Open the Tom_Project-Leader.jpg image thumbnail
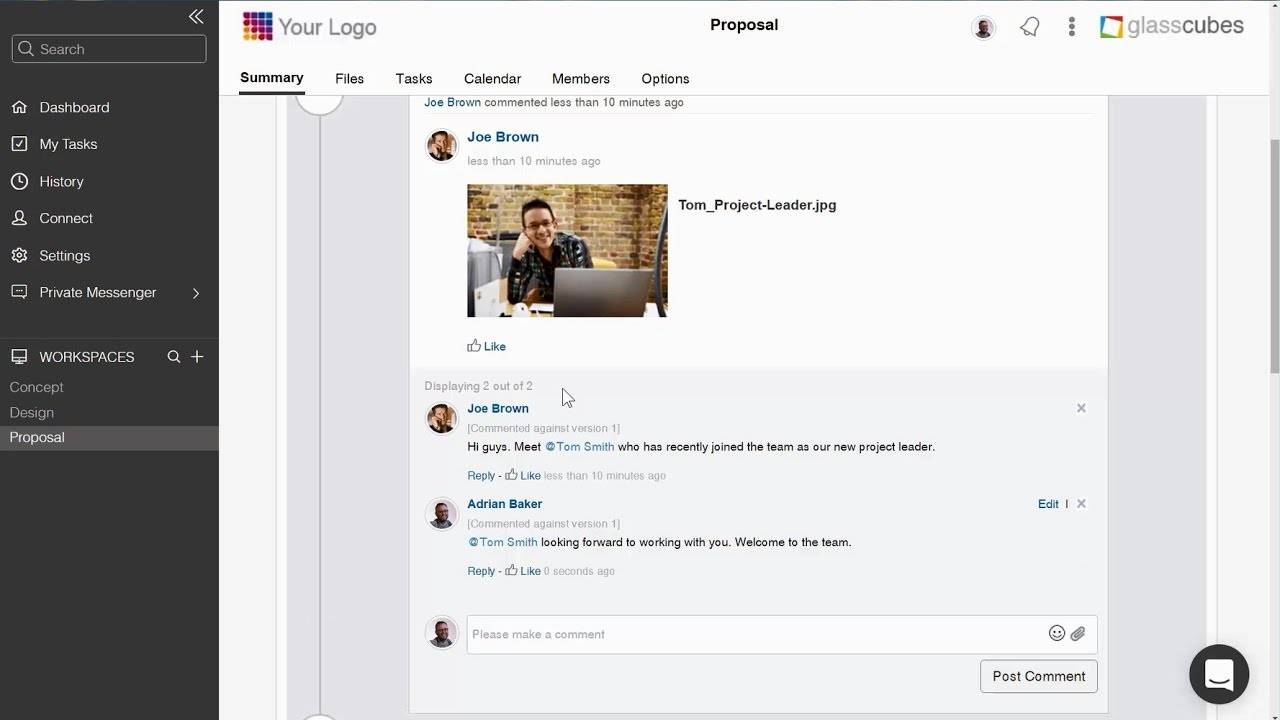Image resolution: width=1280 pixels, height=720 pixels. pyautogui.click(x=567, y=251)
